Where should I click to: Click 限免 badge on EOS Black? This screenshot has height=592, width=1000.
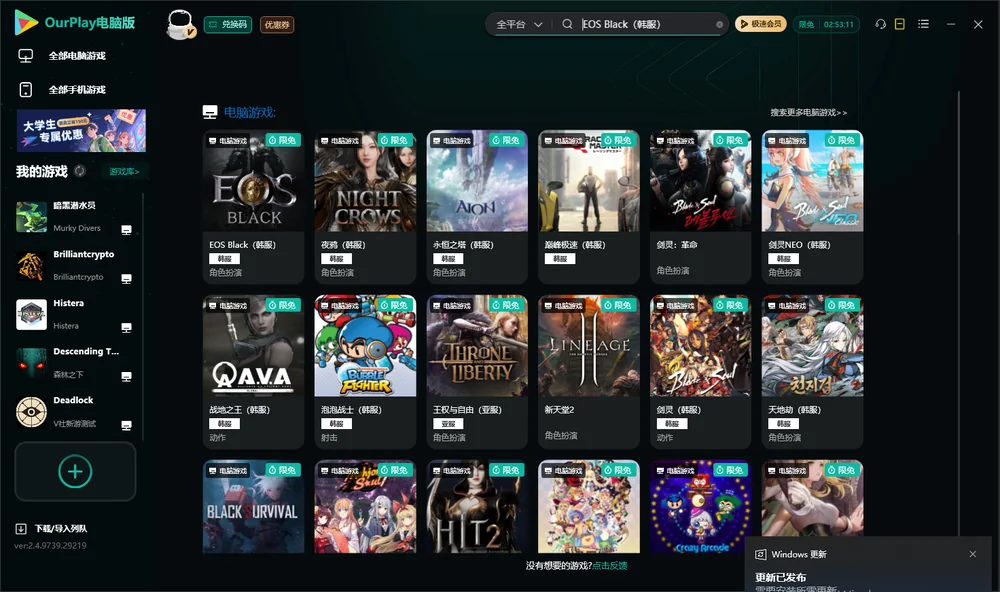[x=283, y=140]
